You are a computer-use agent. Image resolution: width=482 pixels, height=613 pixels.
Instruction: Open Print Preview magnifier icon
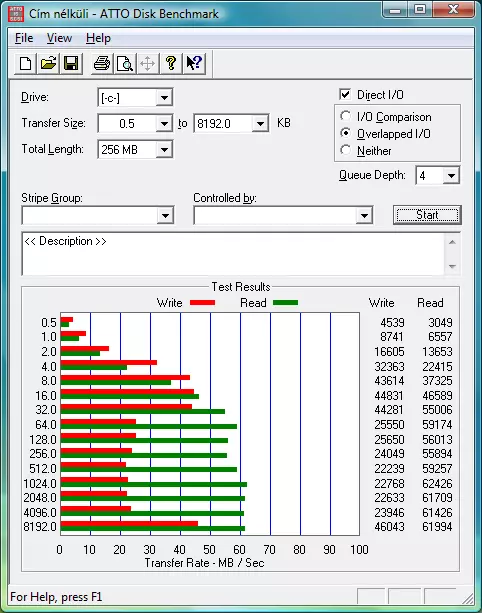pos(125,63)
